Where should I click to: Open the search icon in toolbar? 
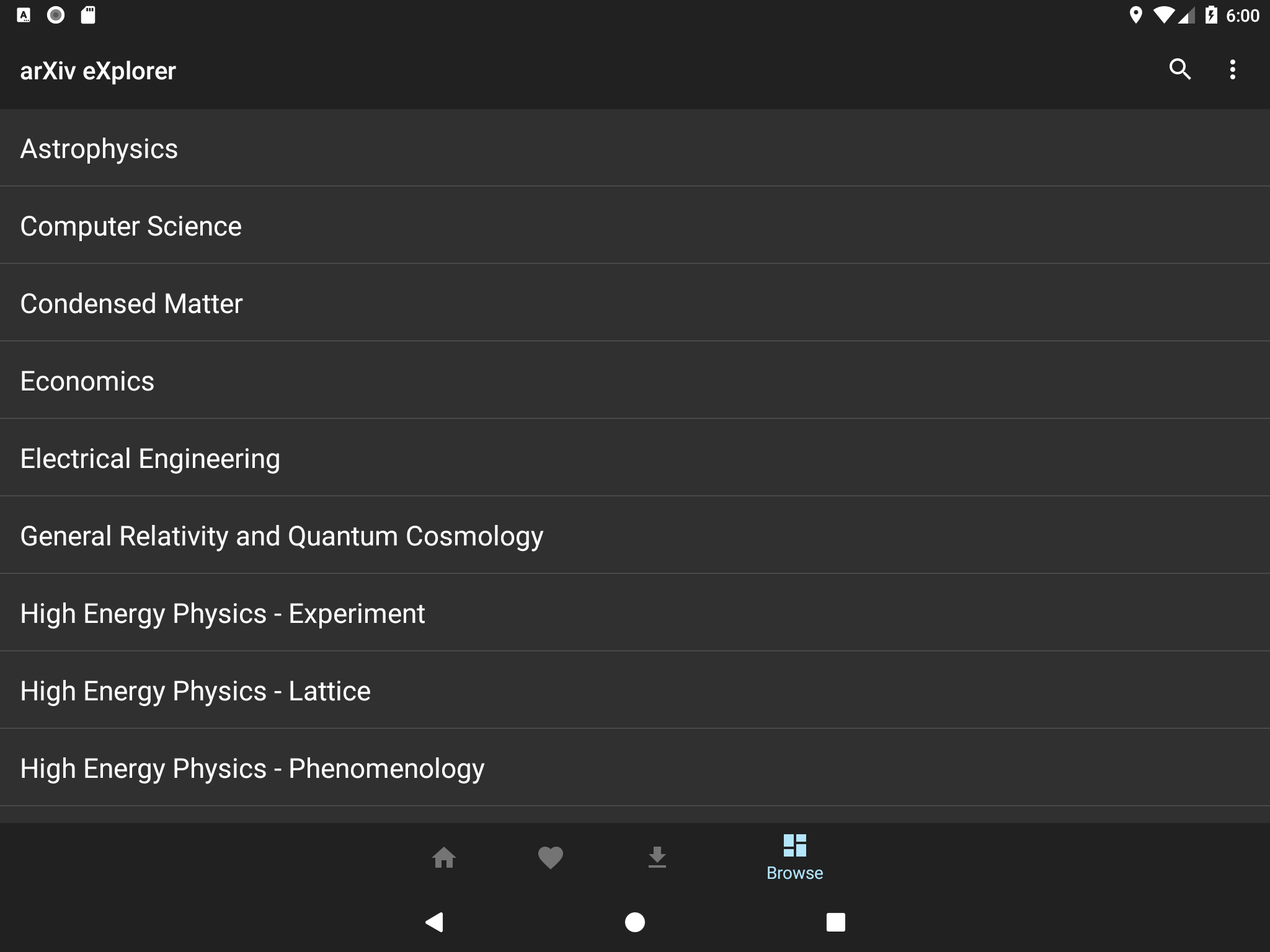tap(1179, 69)
